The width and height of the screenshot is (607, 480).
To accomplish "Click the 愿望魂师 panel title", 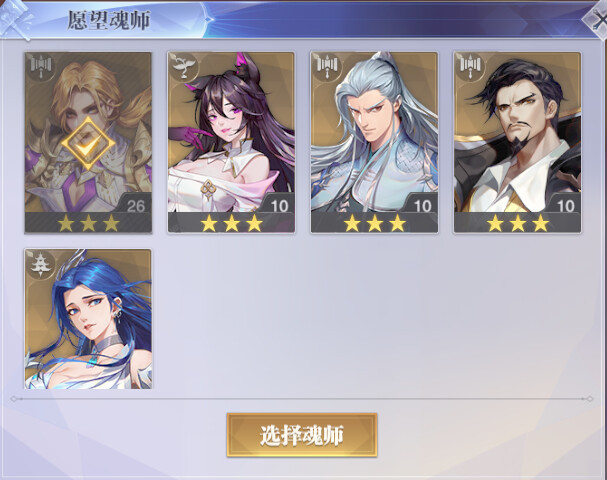I will (109, 20).
